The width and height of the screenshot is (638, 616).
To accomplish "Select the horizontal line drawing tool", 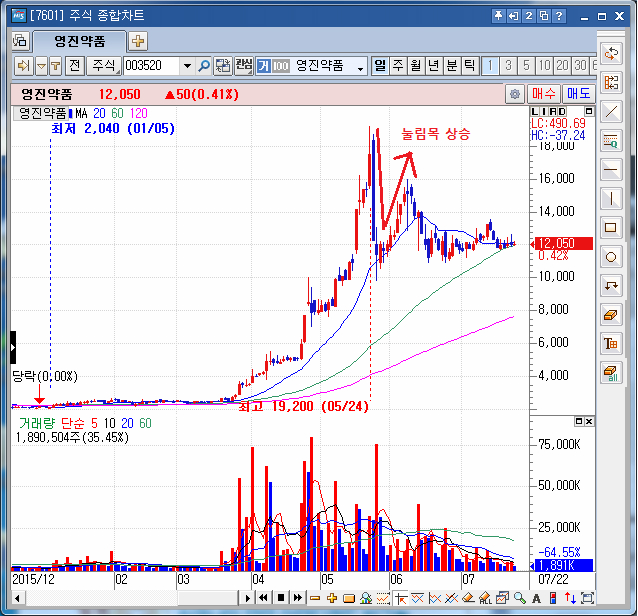I will tap(611, 168).
